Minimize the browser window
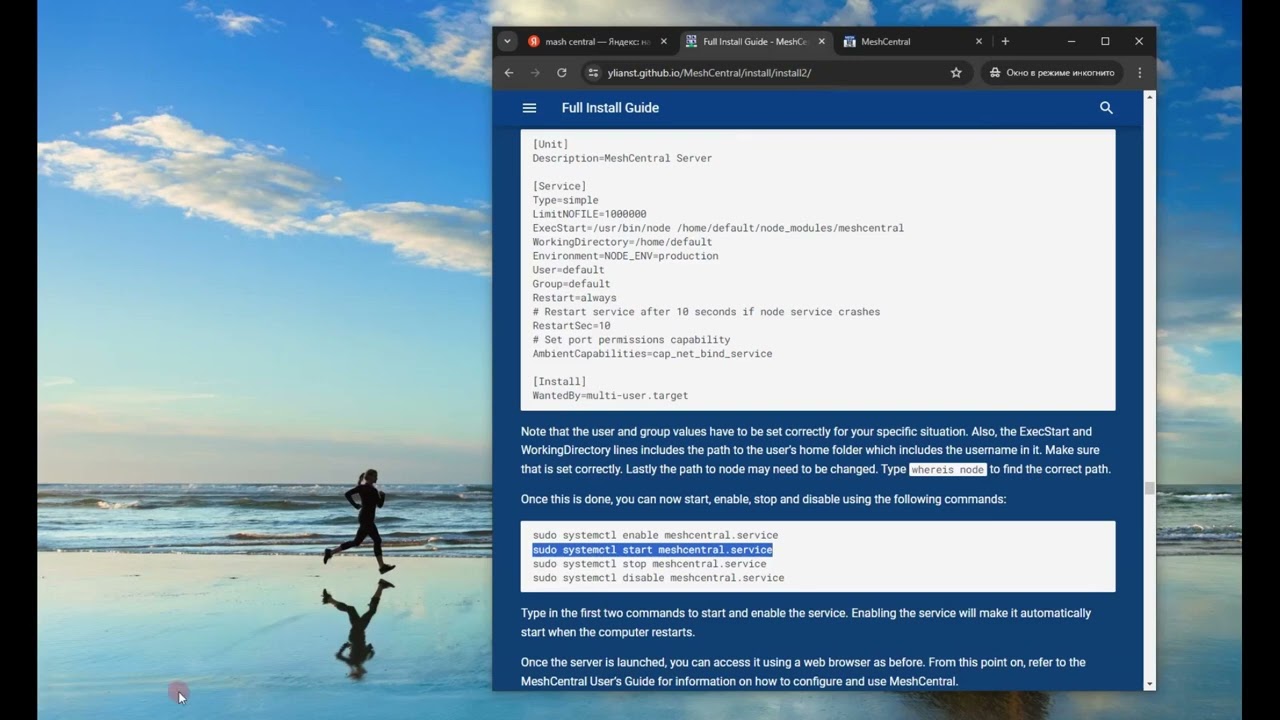 (1072, 41)
